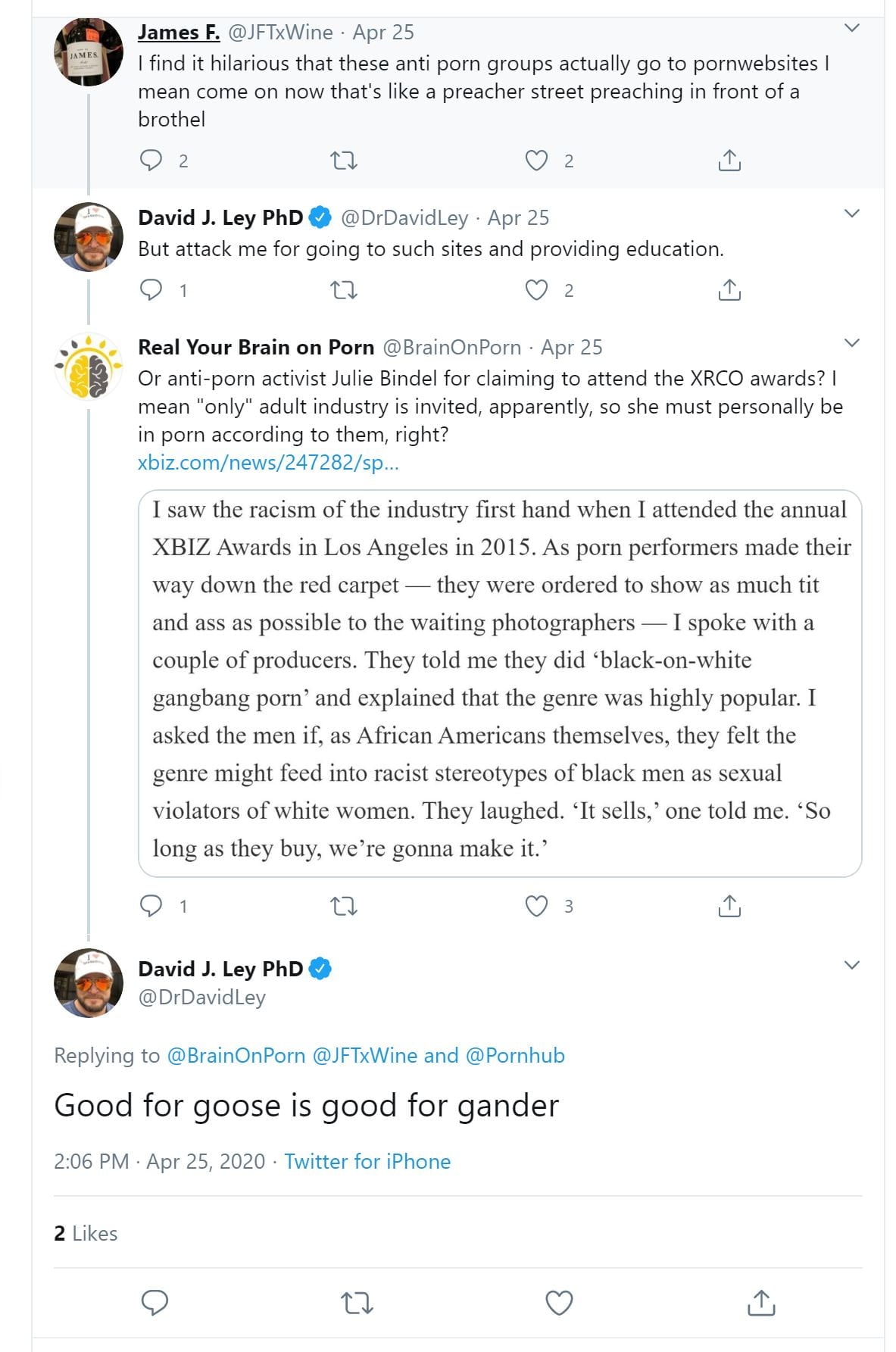Screen dimensions: 896x1352
Task: Like James F.'s tweet
Action: pyautogui.click(x=536, y=161)
